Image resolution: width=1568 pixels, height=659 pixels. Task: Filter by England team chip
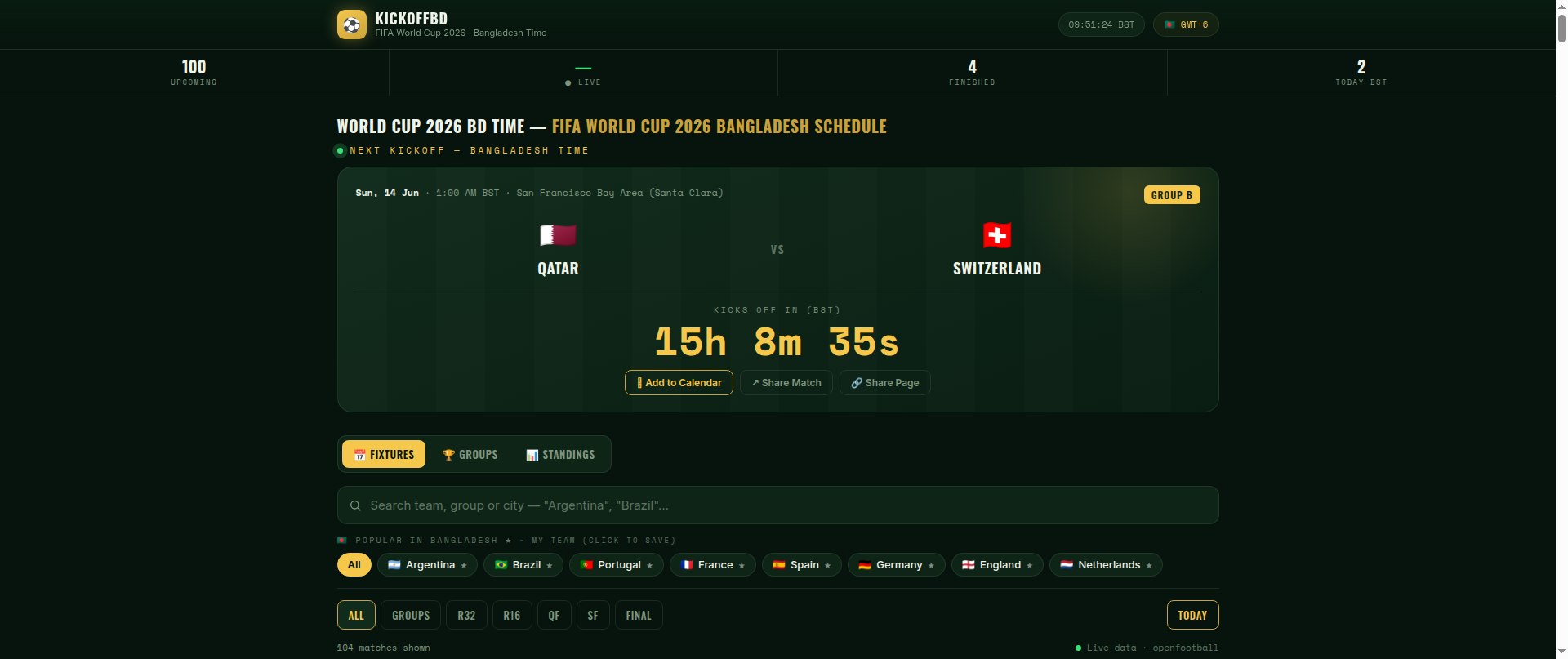(997, 565)
